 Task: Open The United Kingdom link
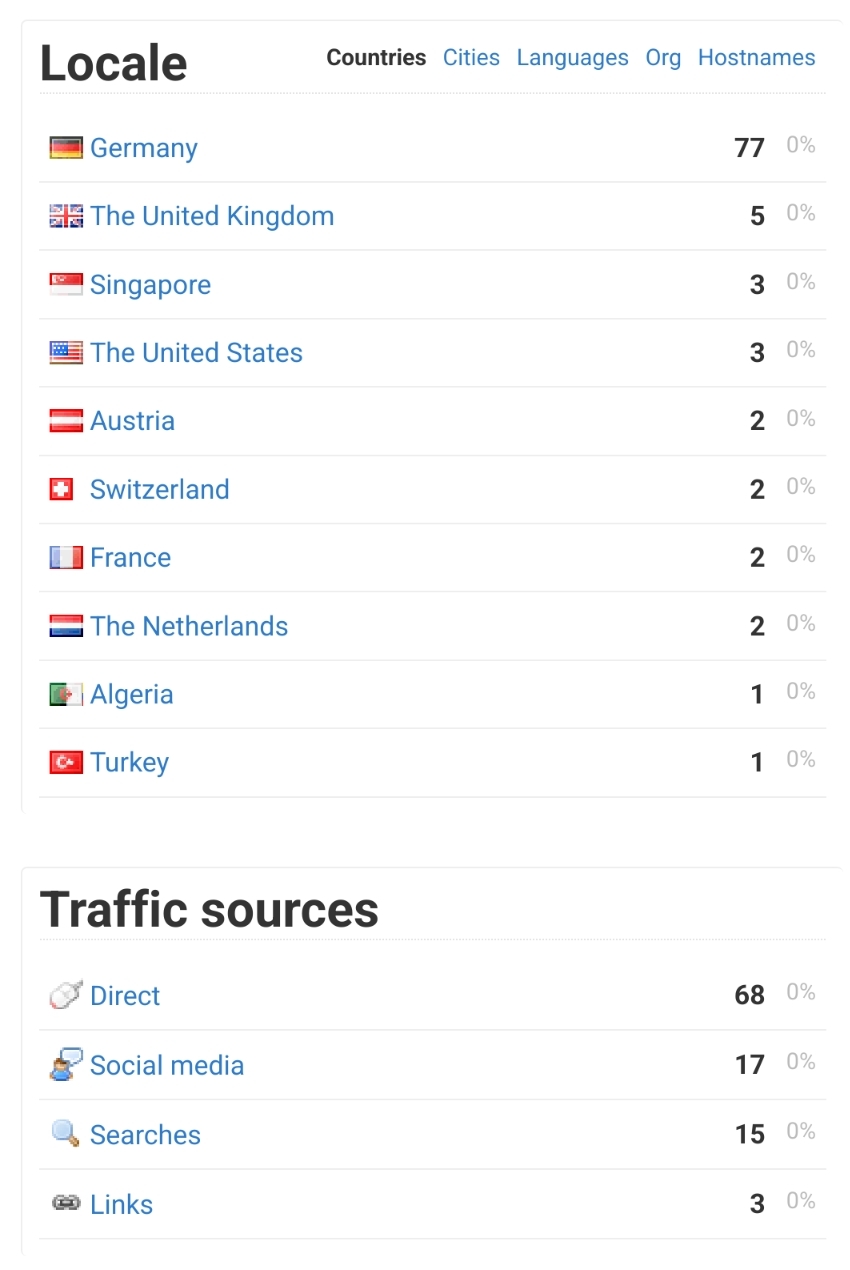coord(212,216)
